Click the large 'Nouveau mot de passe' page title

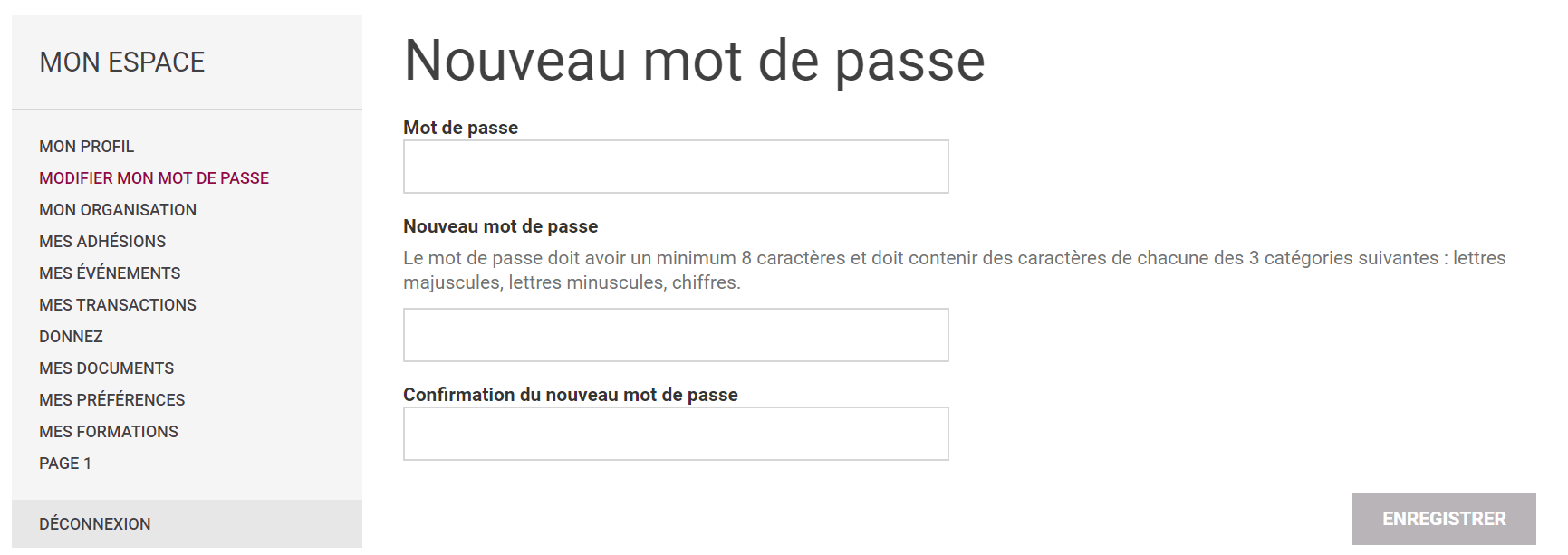(x=694, y=61)
